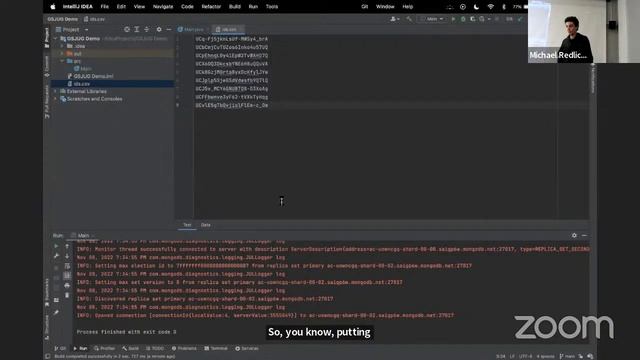Click the macOS Focus moon icon
640x360 pixels.
point(476,7)
